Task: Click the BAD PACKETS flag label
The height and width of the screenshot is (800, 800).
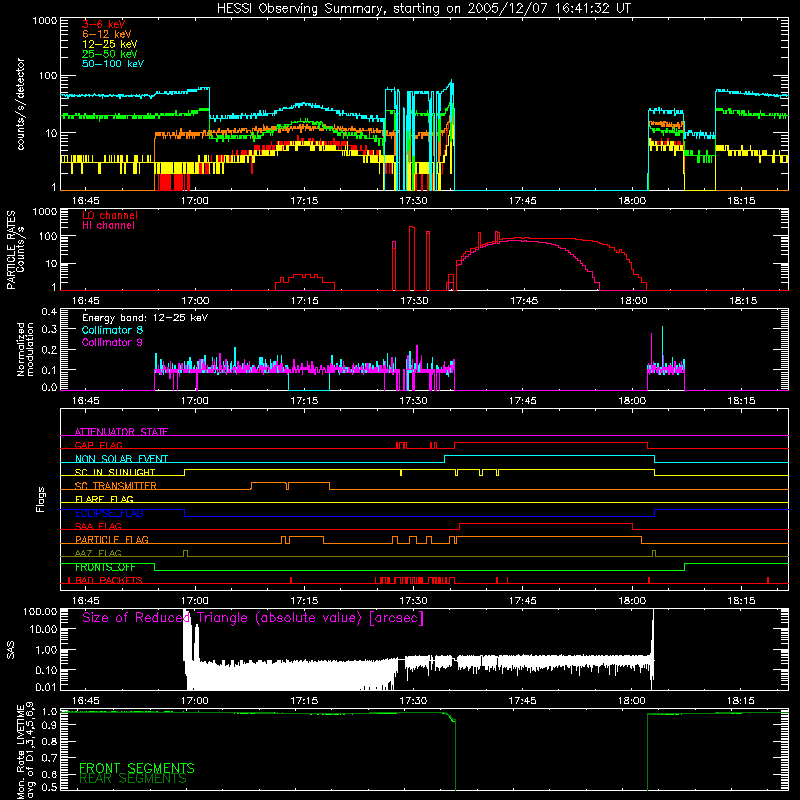Action: [109, 580]
